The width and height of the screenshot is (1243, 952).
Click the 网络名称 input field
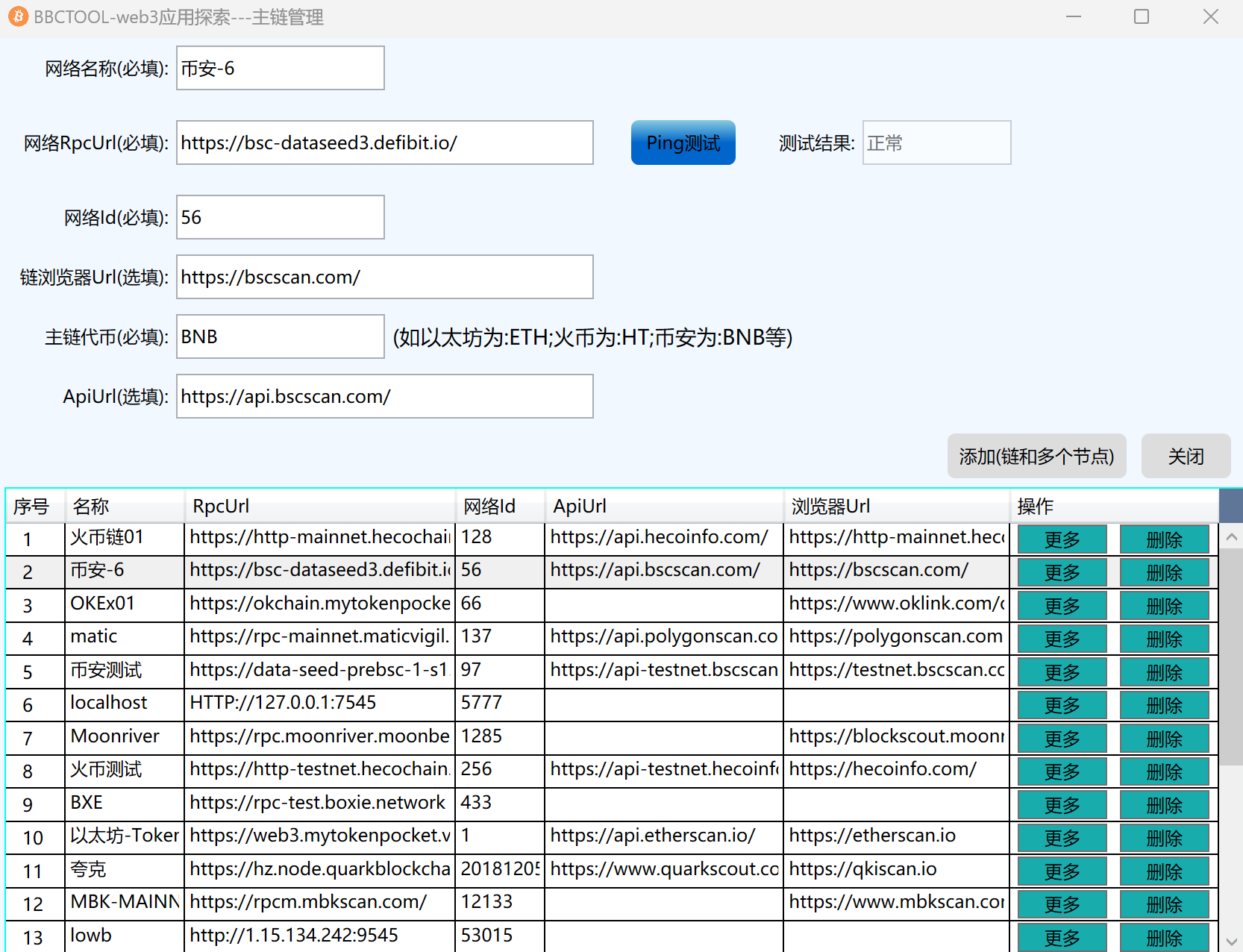pos(280,69)
